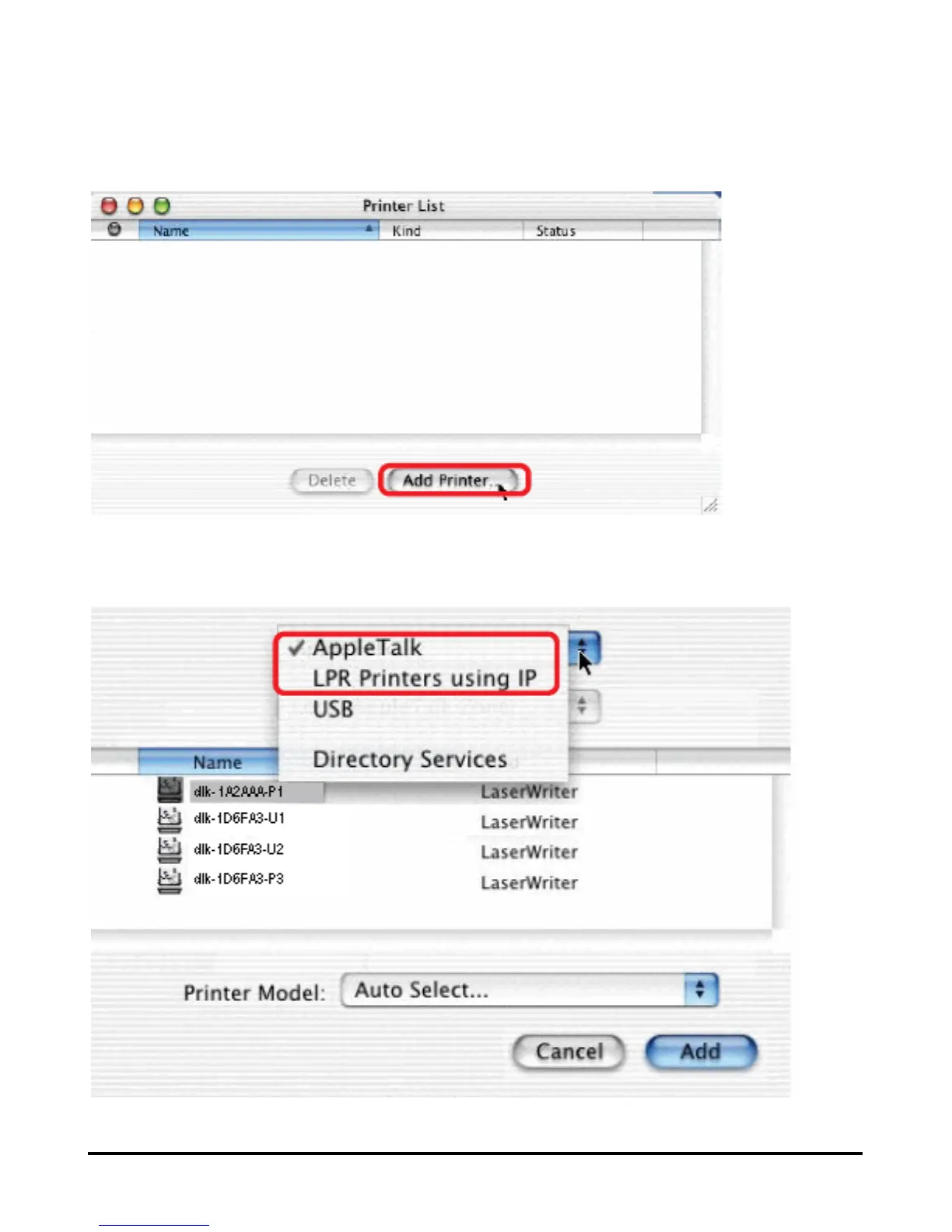
Task: Confirm with the blue Add button
Action: (x=701, y=1052)
